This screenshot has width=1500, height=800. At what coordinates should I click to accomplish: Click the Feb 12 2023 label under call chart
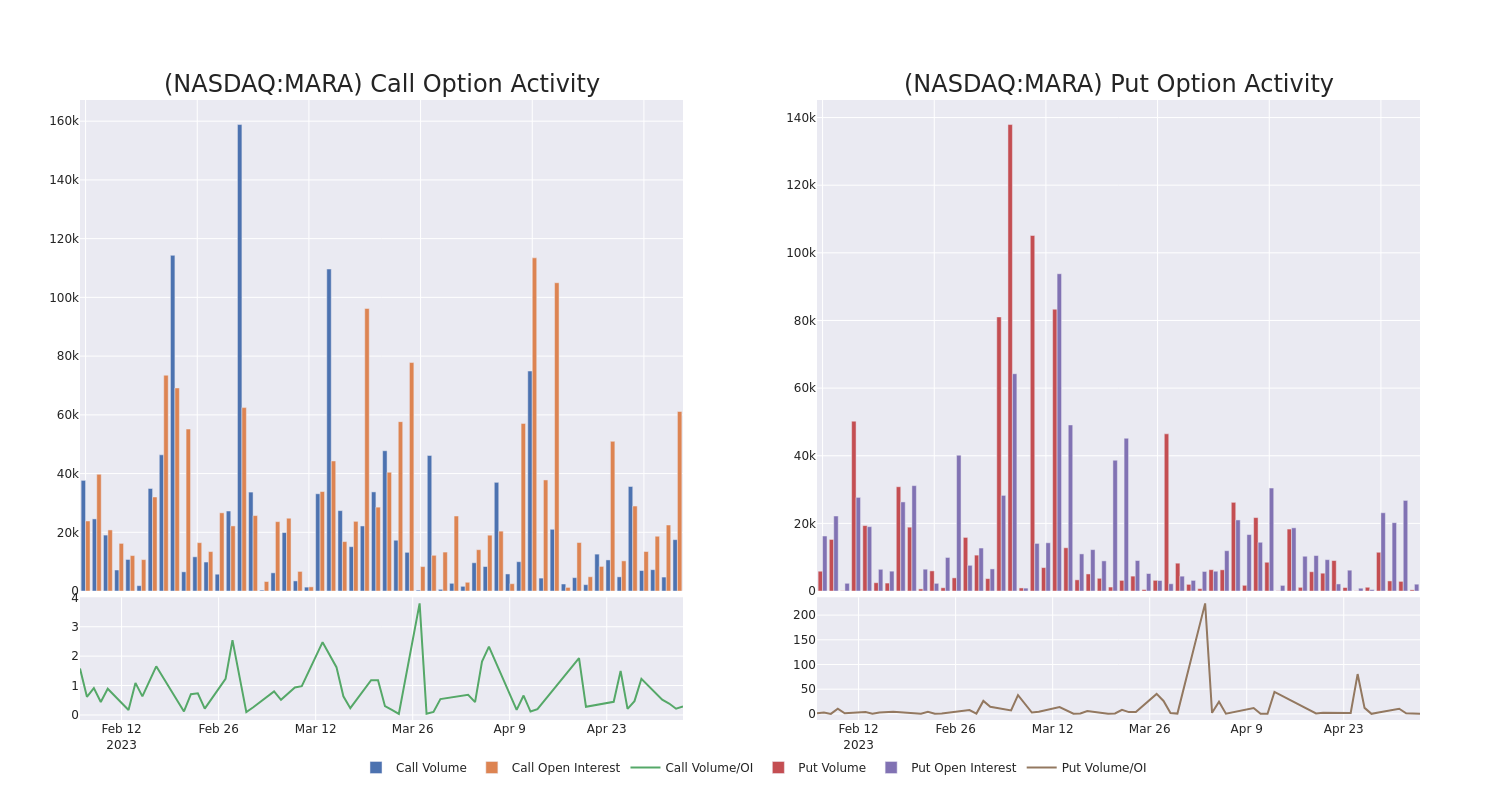(x=121, y=737)
